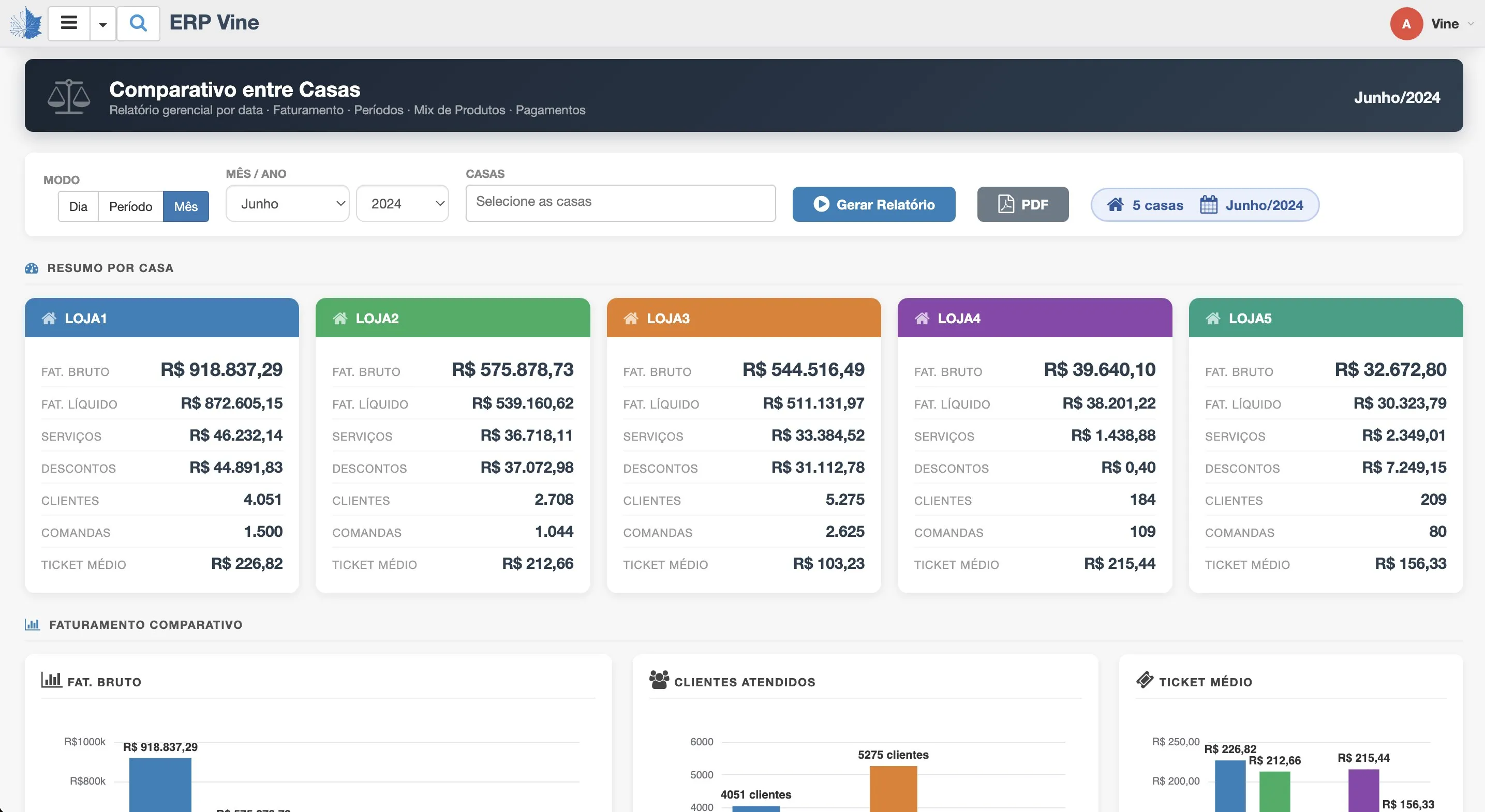Click the LOJA3 orange card header
The image size is (1485, 812).
pyautogui.click(x=744, y=318)
